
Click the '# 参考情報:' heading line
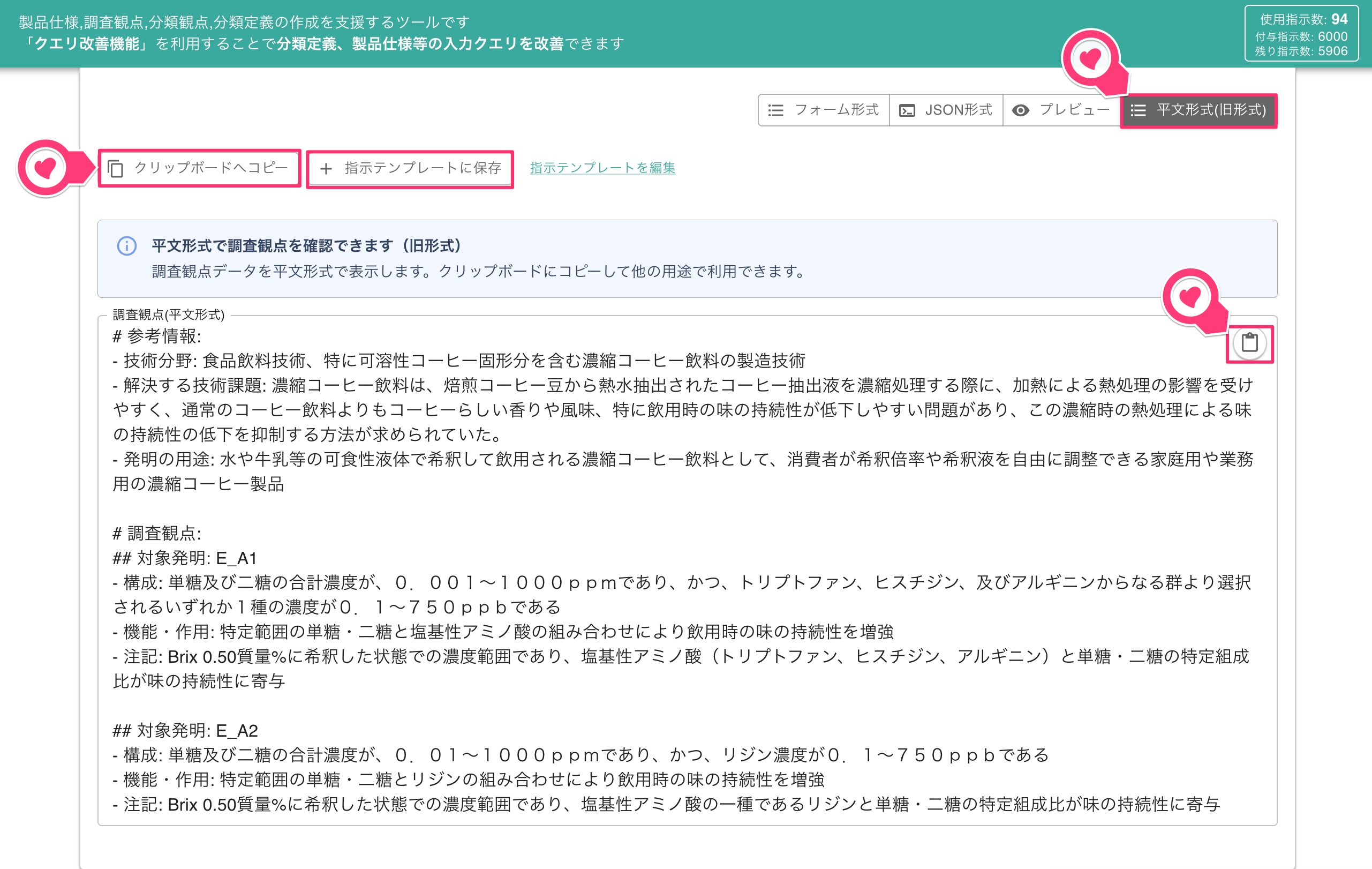157,336
